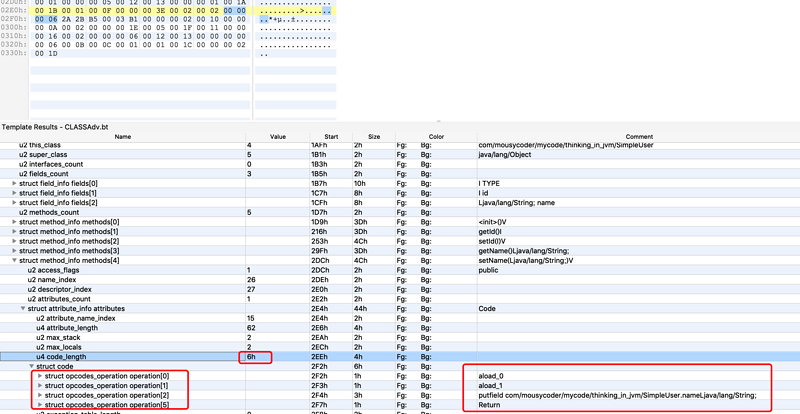
Task: Click the 02F0h: address in hex view
Action: (x=14, y=19)
